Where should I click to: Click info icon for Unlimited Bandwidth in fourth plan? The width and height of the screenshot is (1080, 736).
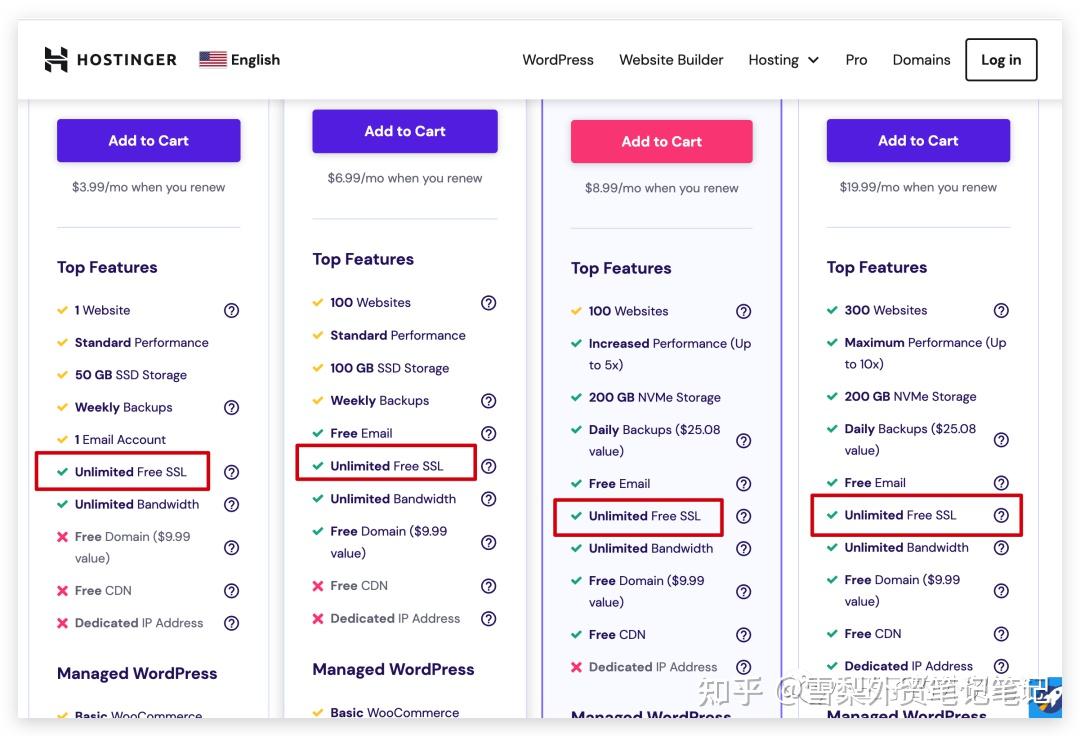pos(1001,547)
